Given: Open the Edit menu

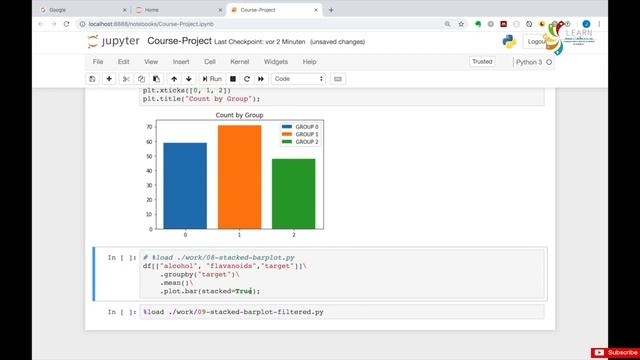Looking at the screenshot, I should (x=124, y=62).
